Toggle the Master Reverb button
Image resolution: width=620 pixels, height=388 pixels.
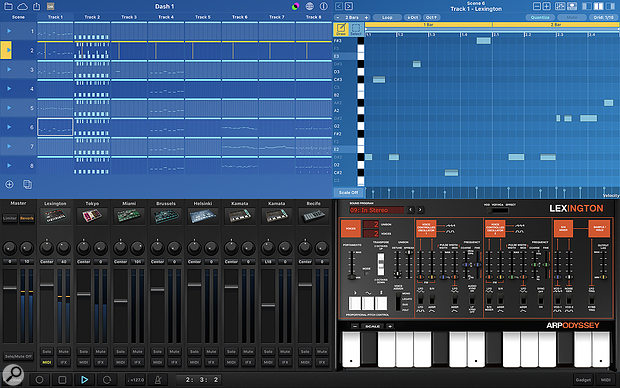27,218
